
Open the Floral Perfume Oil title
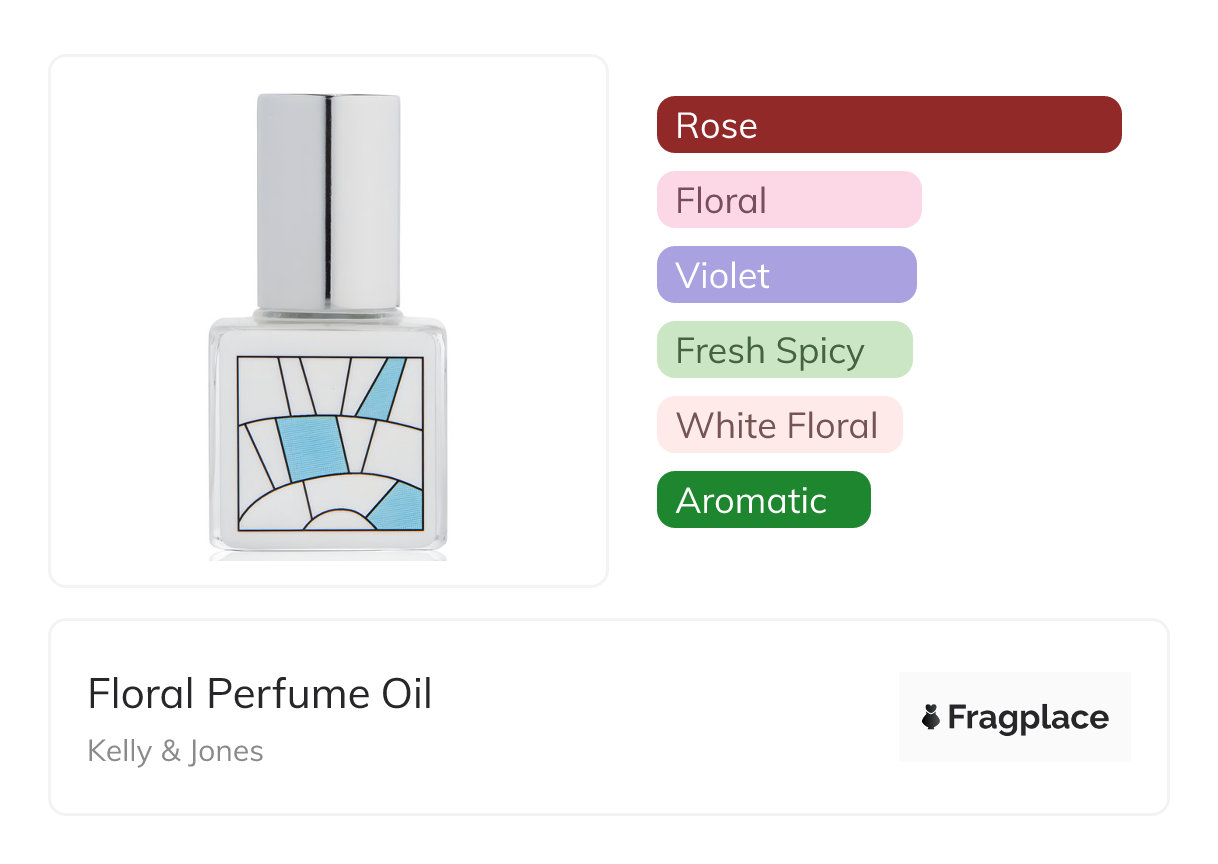point(260,694)
